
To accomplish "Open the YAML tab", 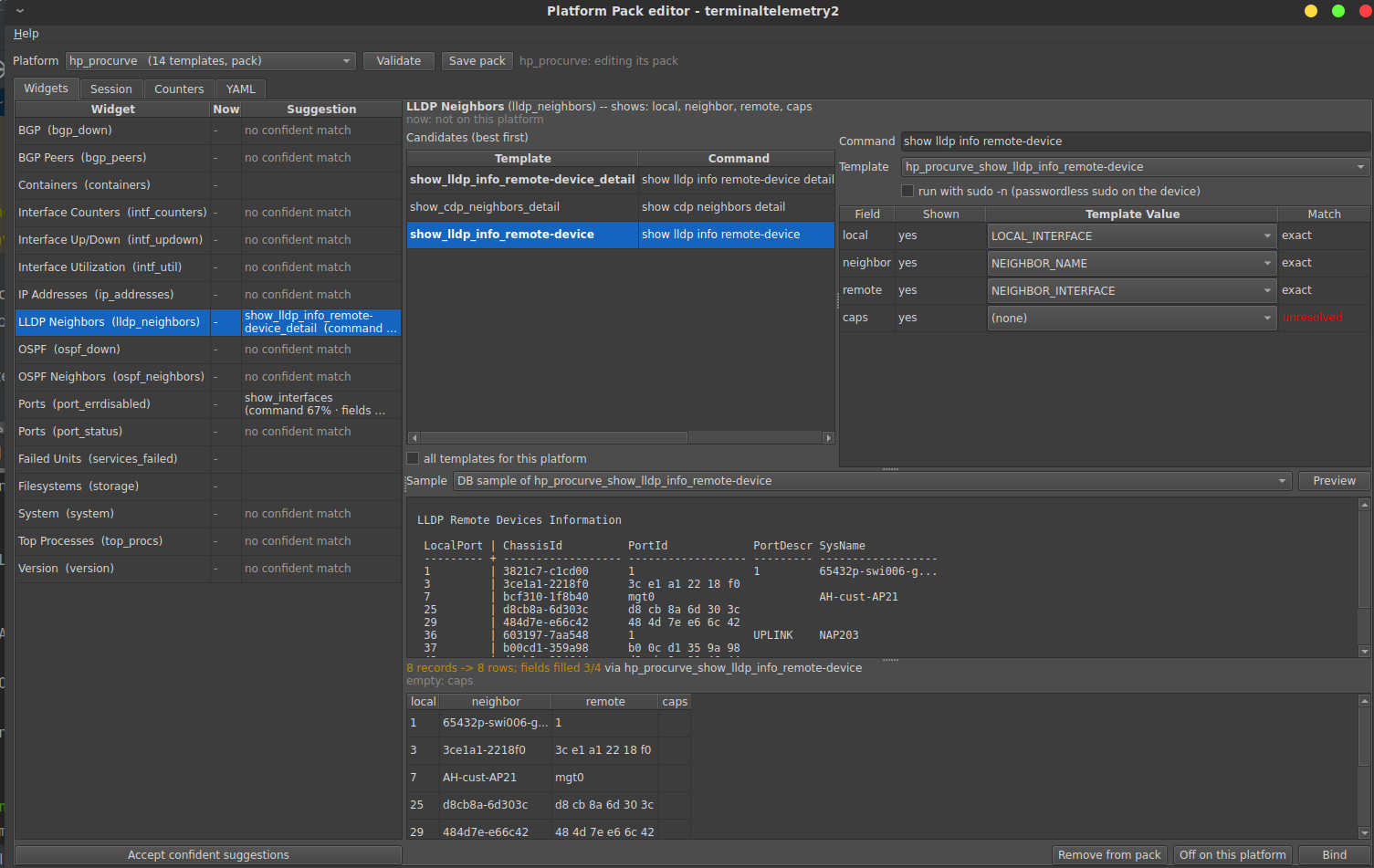I will click(x=241, y=89).
